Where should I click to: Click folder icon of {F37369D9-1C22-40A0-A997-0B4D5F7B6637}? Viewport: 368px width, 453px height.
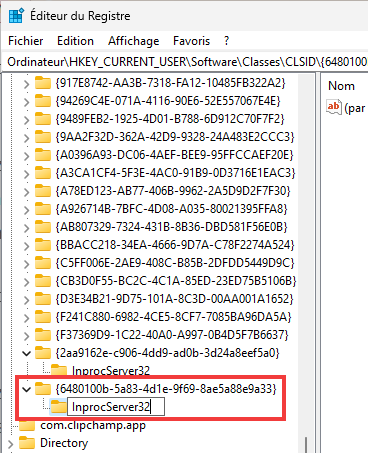pos(43,335)
